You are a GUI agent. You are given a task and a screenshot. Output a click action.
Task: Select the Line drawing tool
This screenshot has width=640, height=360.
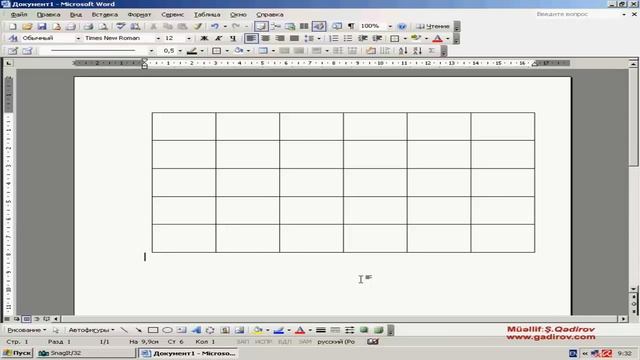[x=124, y=330]
